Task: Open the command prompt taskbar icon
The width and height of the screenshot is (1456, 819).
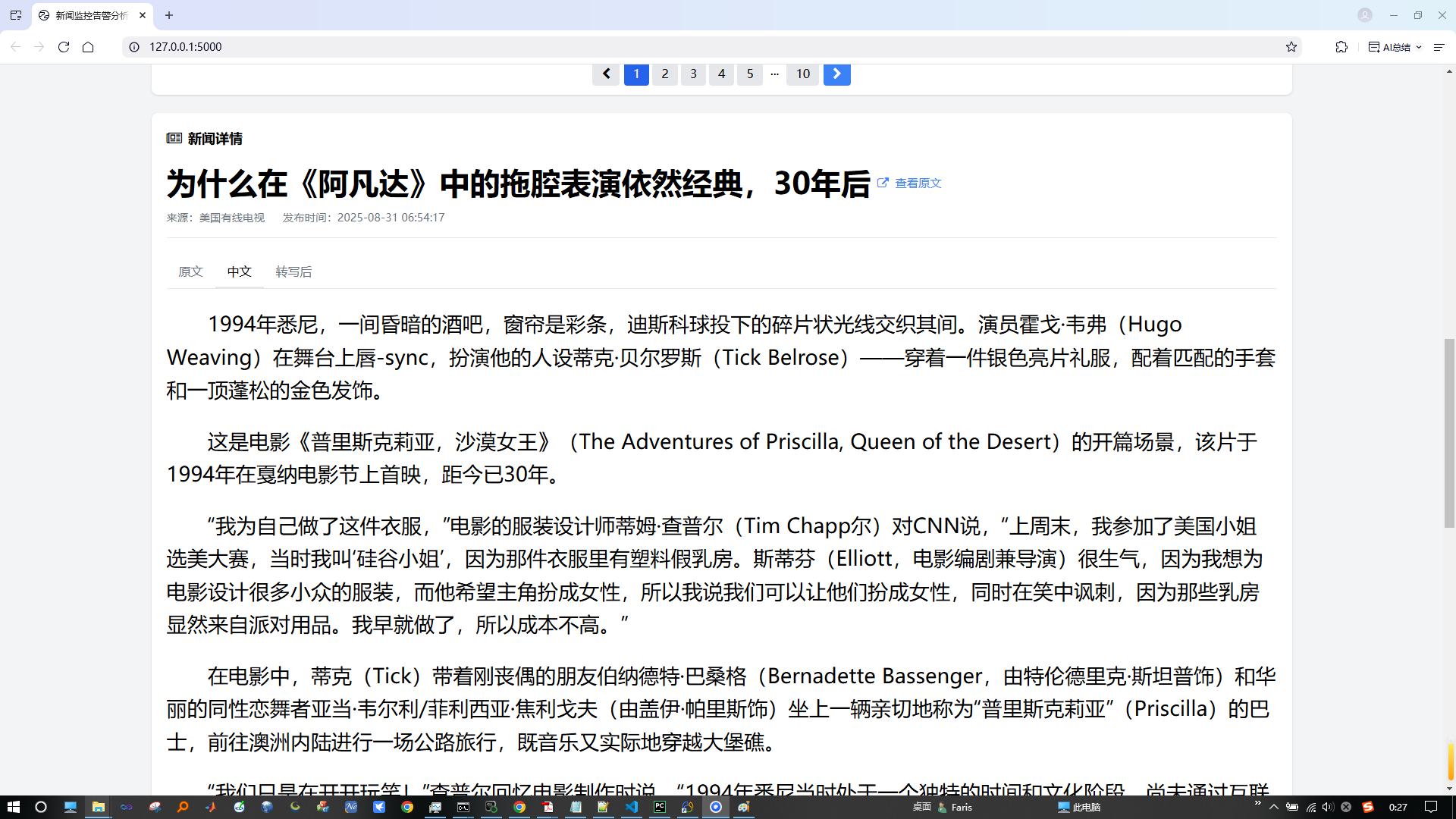Action: (x=463, y=807)
